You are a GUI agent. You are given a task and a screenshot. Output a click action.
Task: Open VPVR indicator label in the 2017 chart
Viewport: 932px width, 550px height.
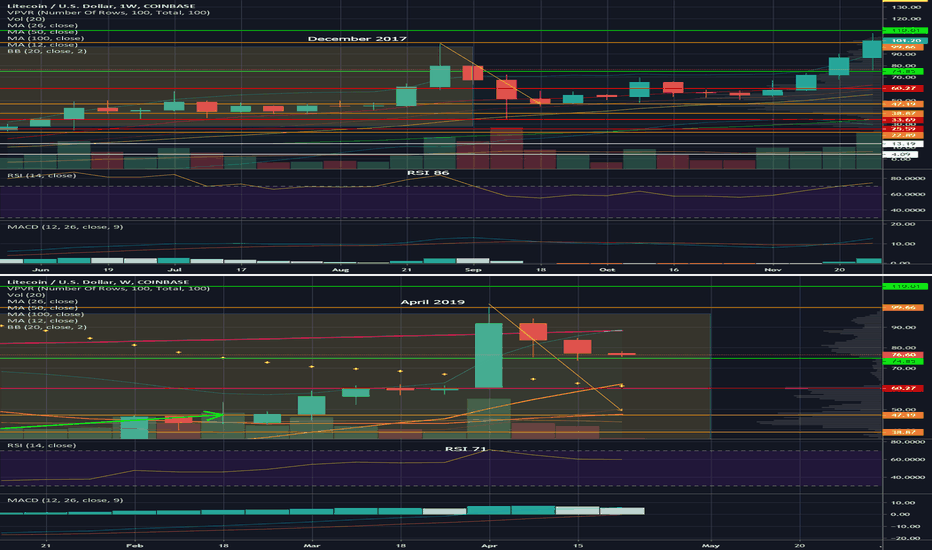click(x=108, y=12)
